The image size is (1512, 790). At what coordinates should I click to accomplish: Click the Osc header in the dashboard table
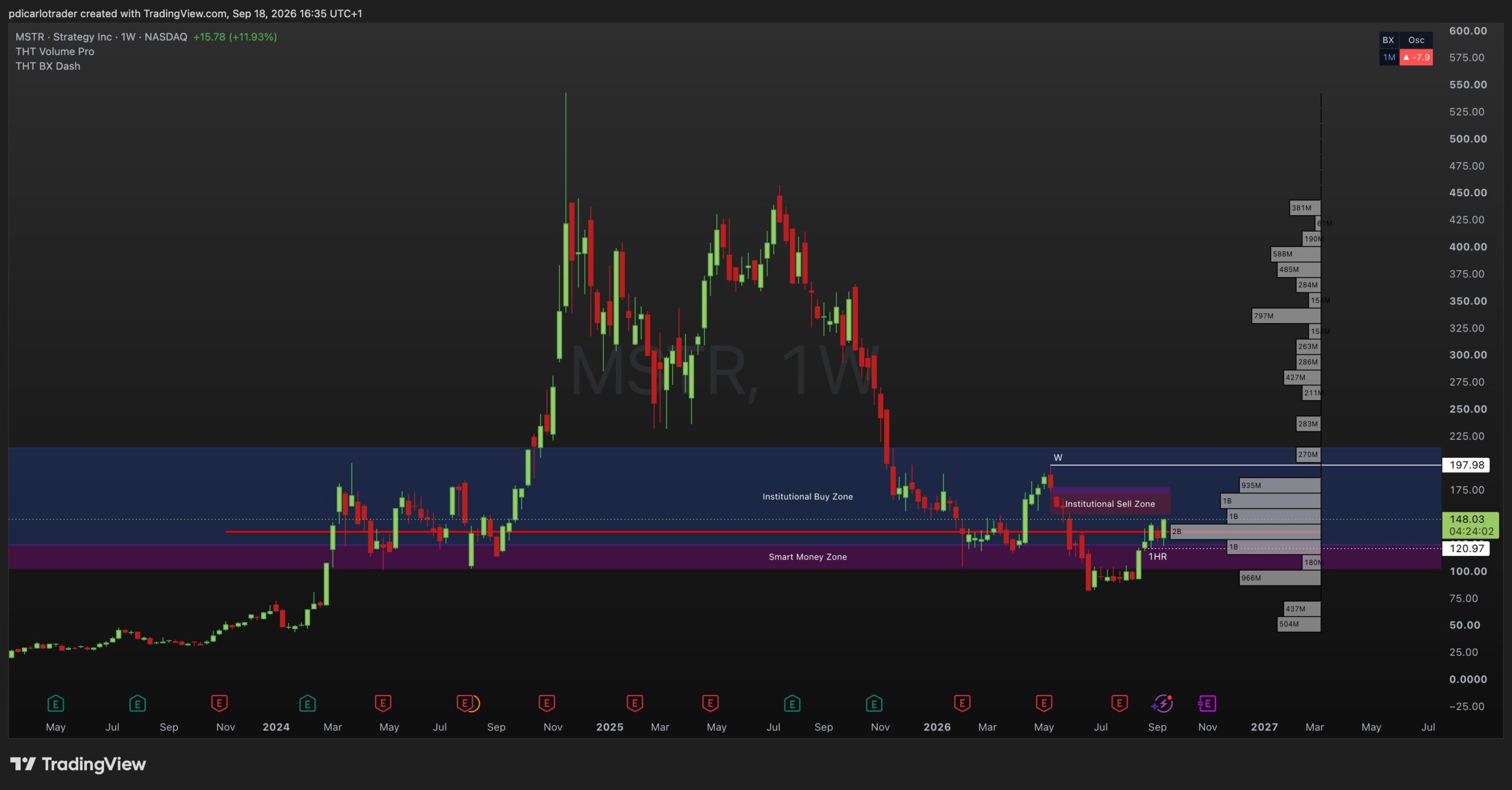(1416, 40)
